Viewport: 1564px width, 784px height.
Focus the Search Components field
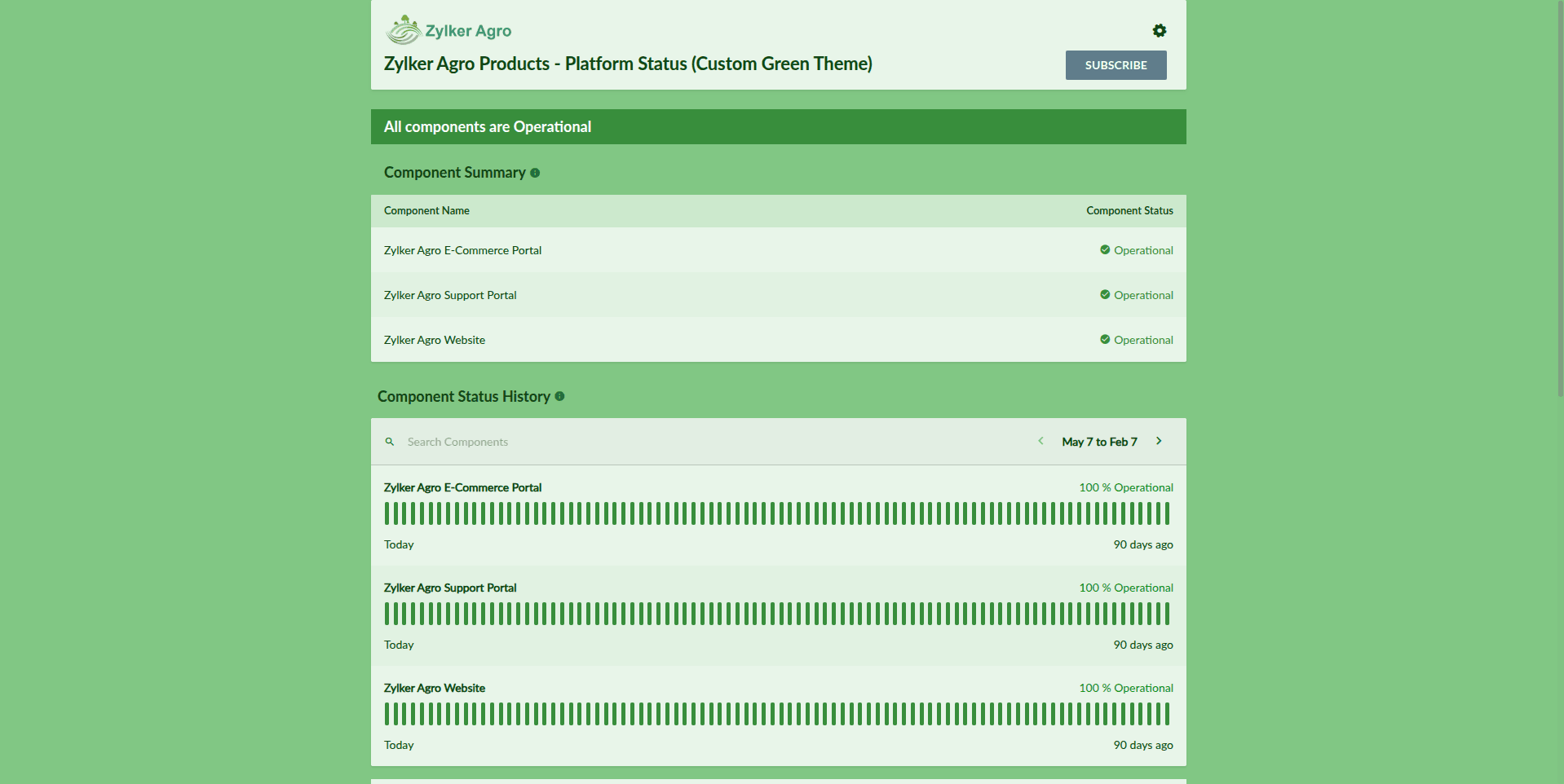tap(457, 442)
